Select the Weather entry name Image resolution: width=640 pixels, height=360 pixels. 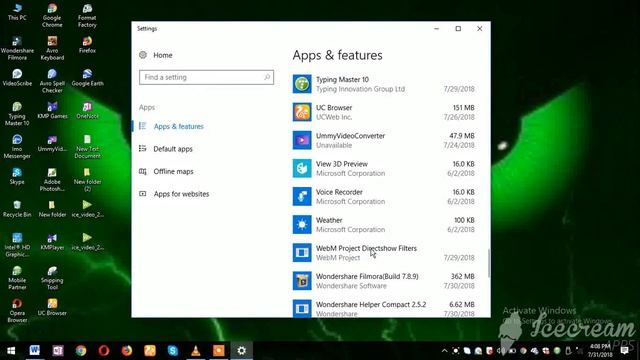(x=329, y=220)
